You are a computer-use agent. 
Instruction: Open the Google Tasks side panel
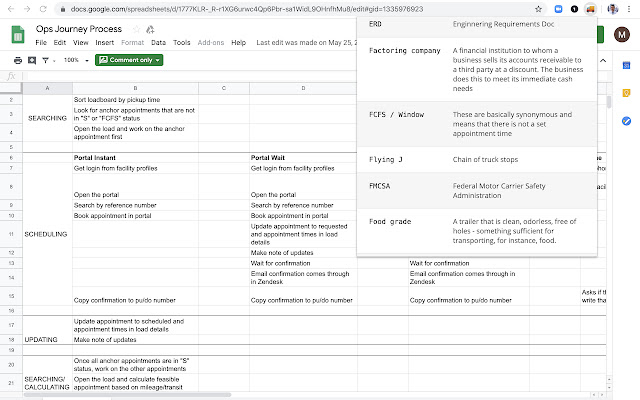626,121
